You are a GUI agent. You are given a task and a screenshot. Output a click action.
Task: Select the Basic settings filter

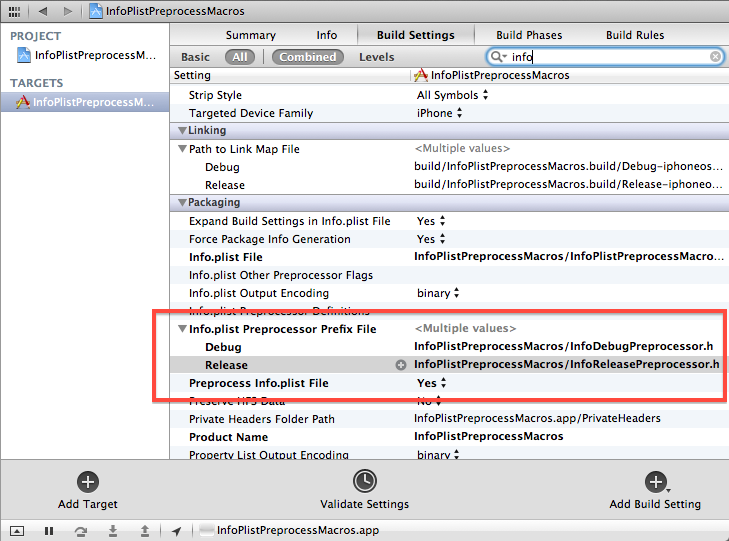click(x=195, y=57)
